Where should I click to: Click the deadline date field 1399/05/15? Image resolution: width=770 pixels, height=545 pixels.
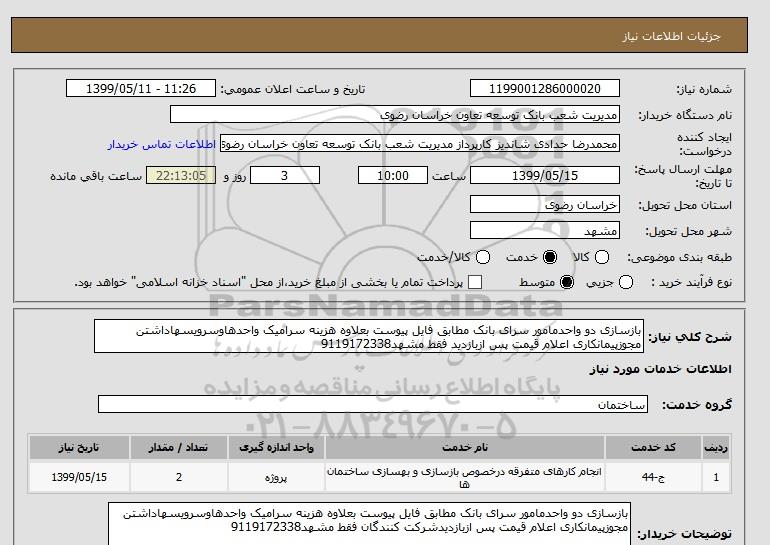click(545, 175)
